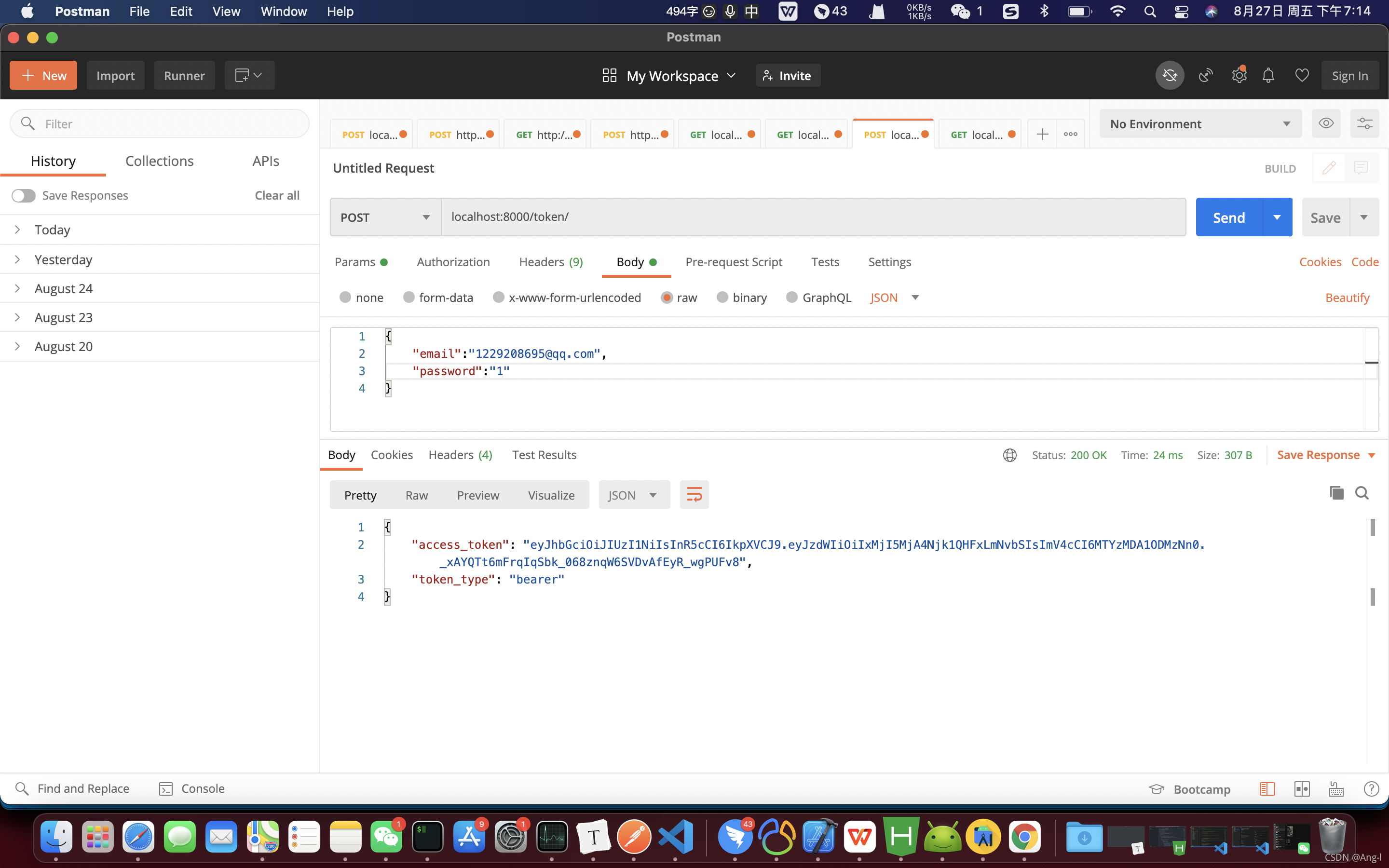
Task: Select the x-www-form-urlencoded radio
Action: point(498,298)
